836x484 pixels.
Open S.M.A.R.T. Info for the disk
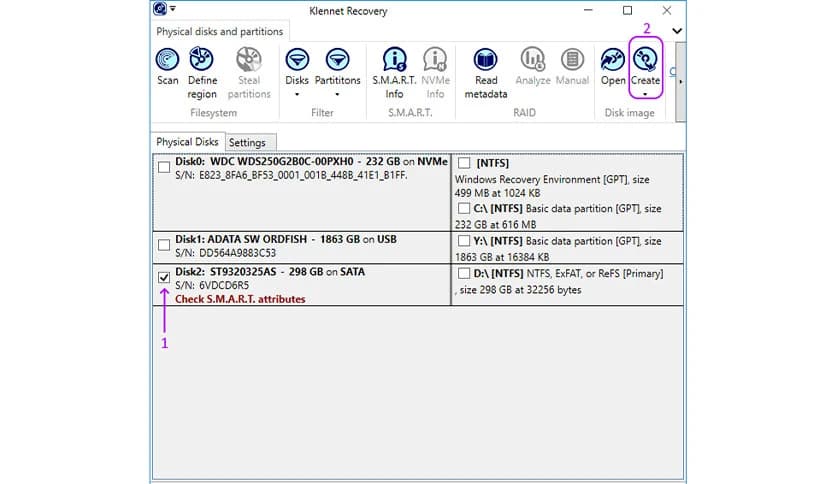[x=395, y=60]
